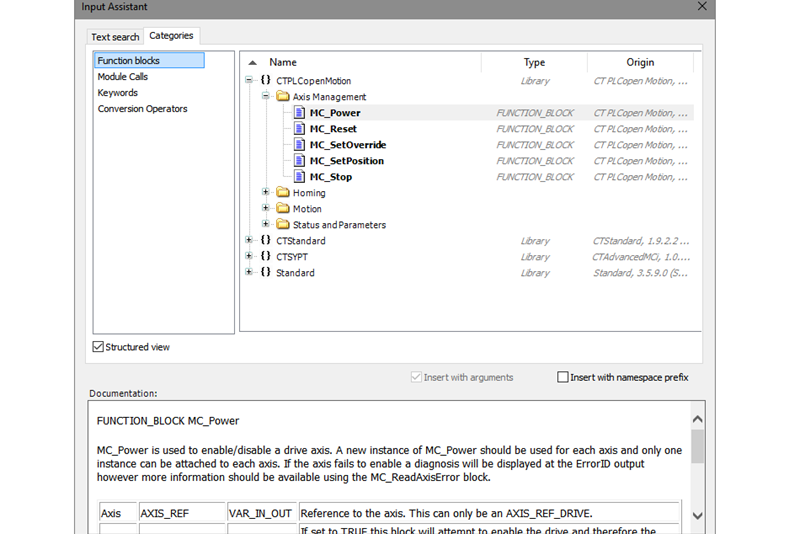Click the documentation scrollbar thumb
Viewport: 800px width, 534px height.
click(698, 446)
